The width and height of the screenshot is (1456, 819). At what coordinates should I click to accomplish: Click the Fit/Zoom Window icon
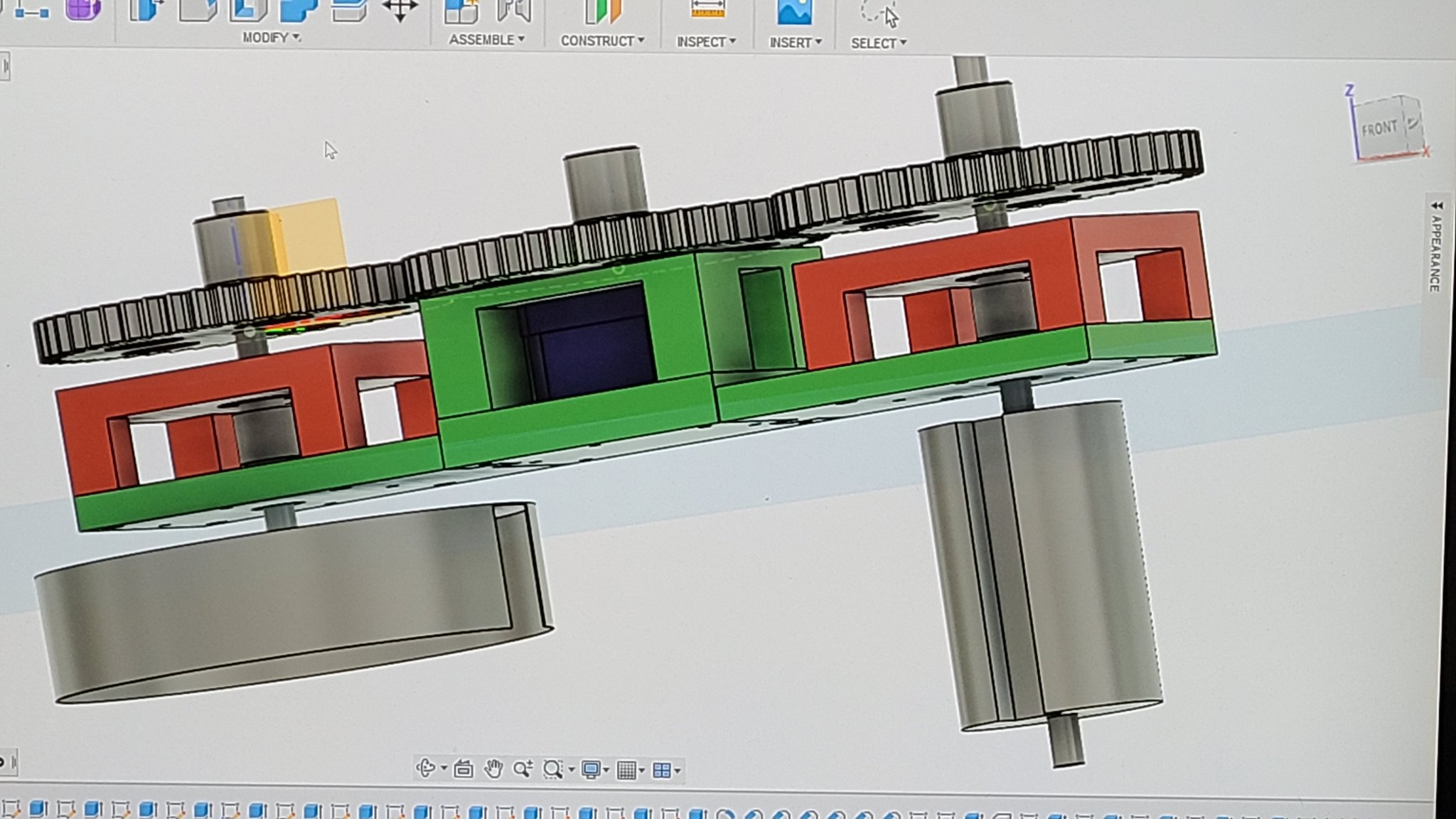click(x=552, y=769)
